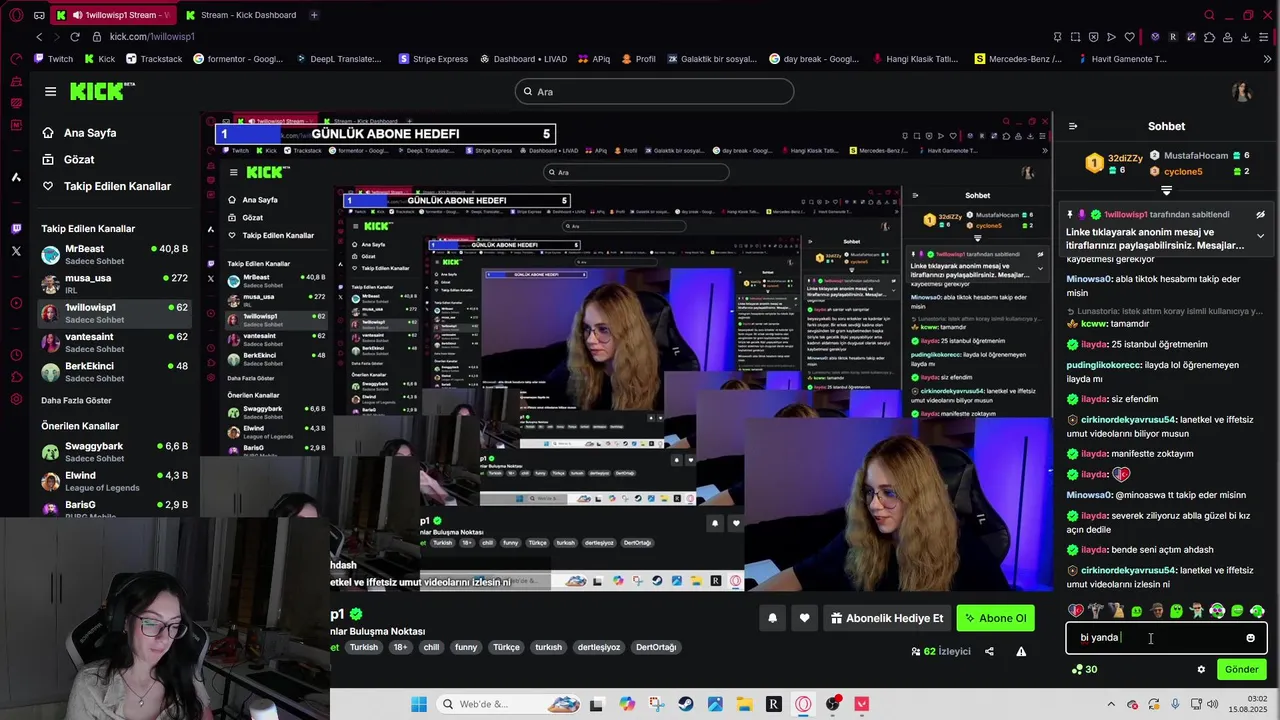Open OBS Studio from taskbar

833,704
